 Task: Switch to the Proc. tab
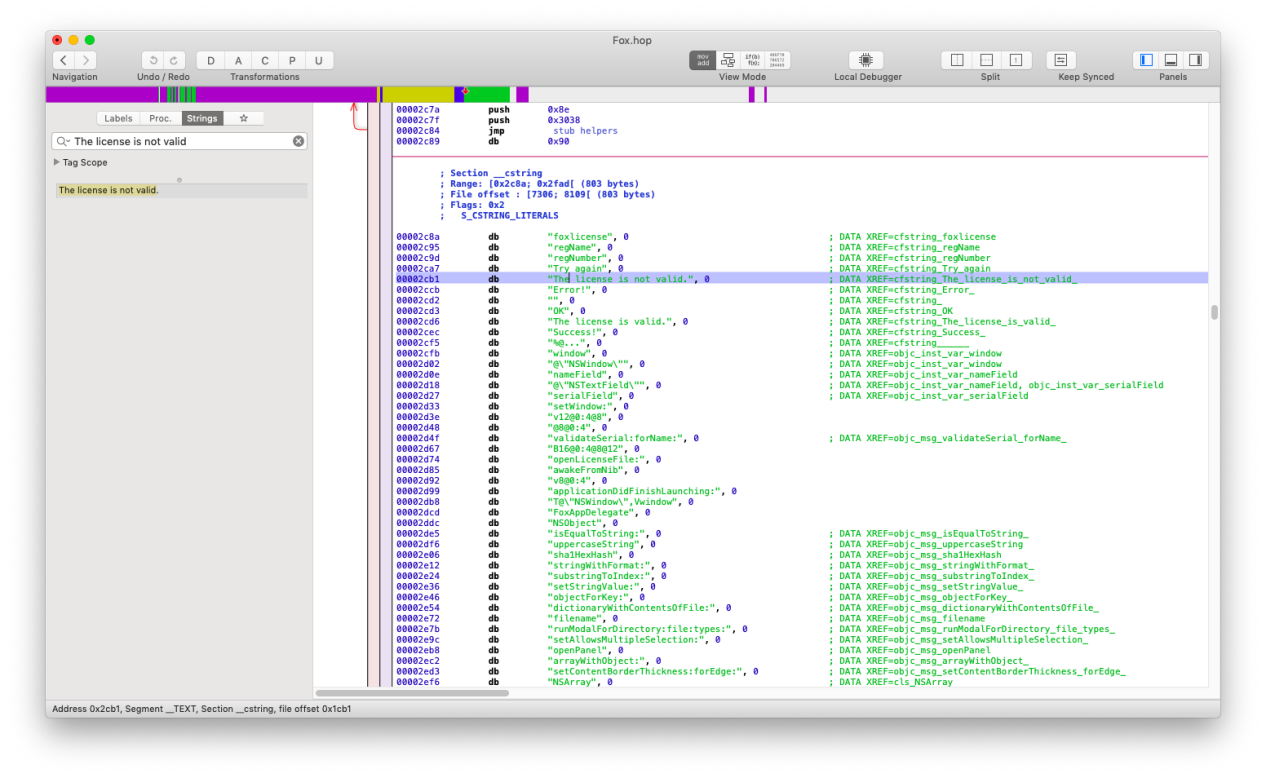[160, 118]
